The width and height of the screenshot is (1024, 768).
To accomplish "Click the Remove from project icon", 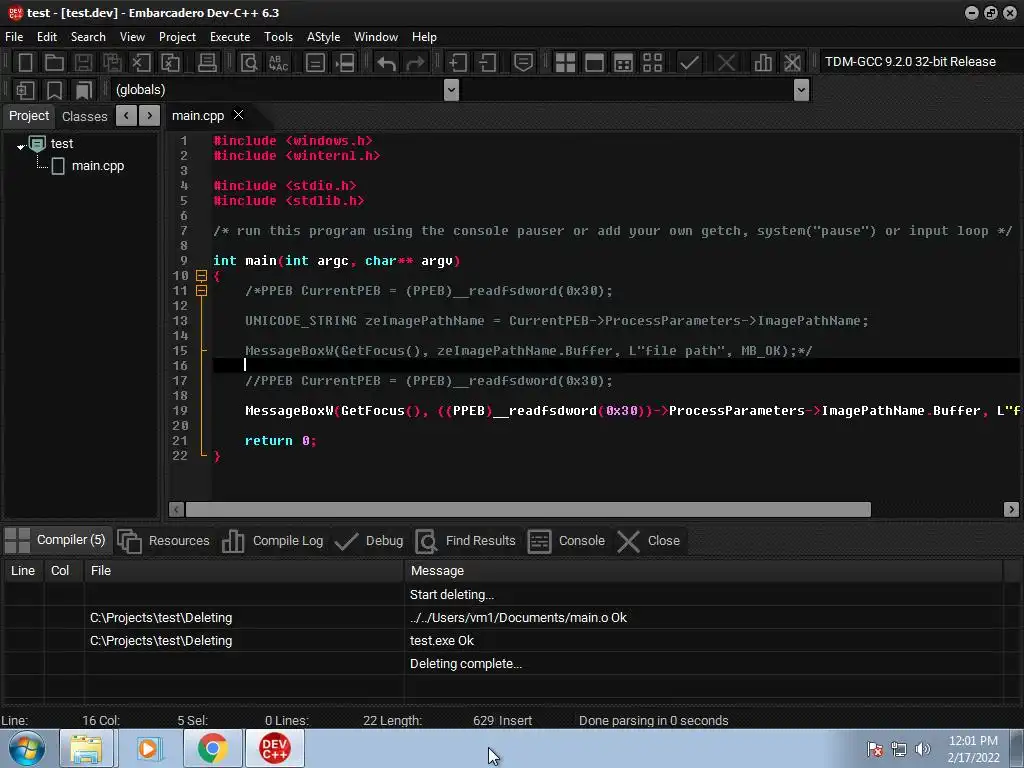I will [x=487, y=63].
